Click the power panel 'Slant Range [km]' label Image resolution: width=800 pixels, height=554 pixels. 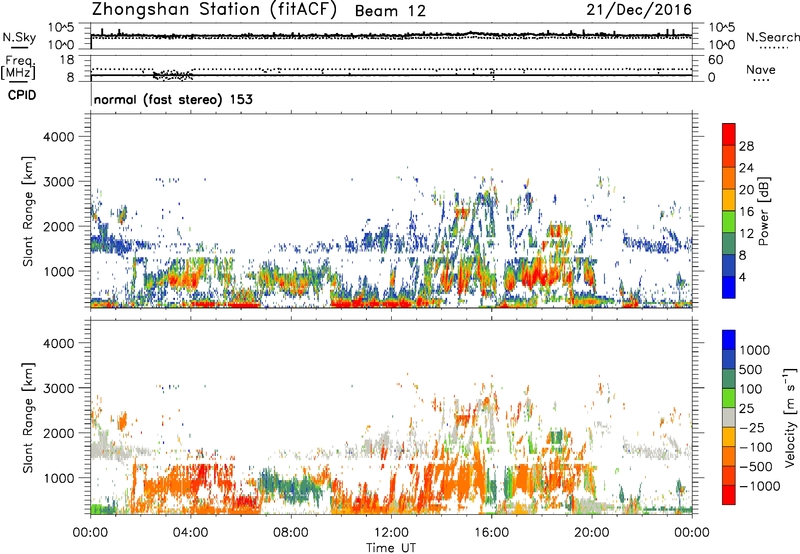pos(28,211)
